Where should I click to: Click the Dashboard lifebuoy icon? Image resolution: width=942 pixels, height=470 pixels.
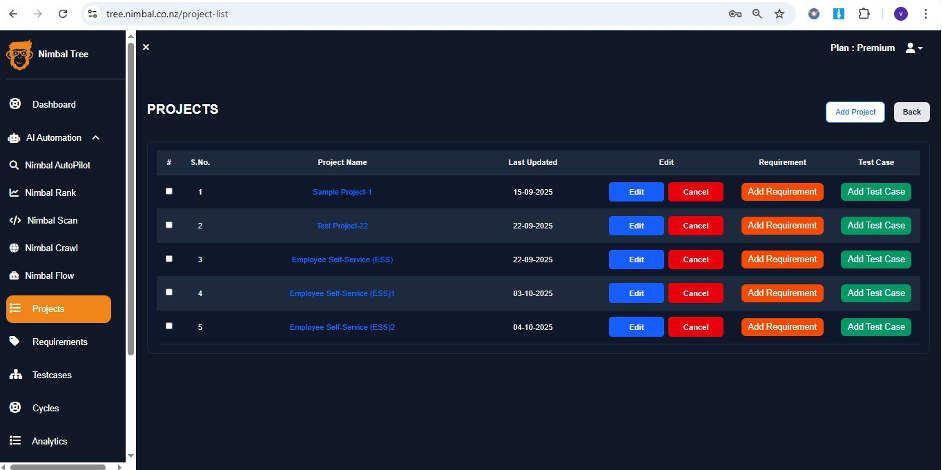16,104
